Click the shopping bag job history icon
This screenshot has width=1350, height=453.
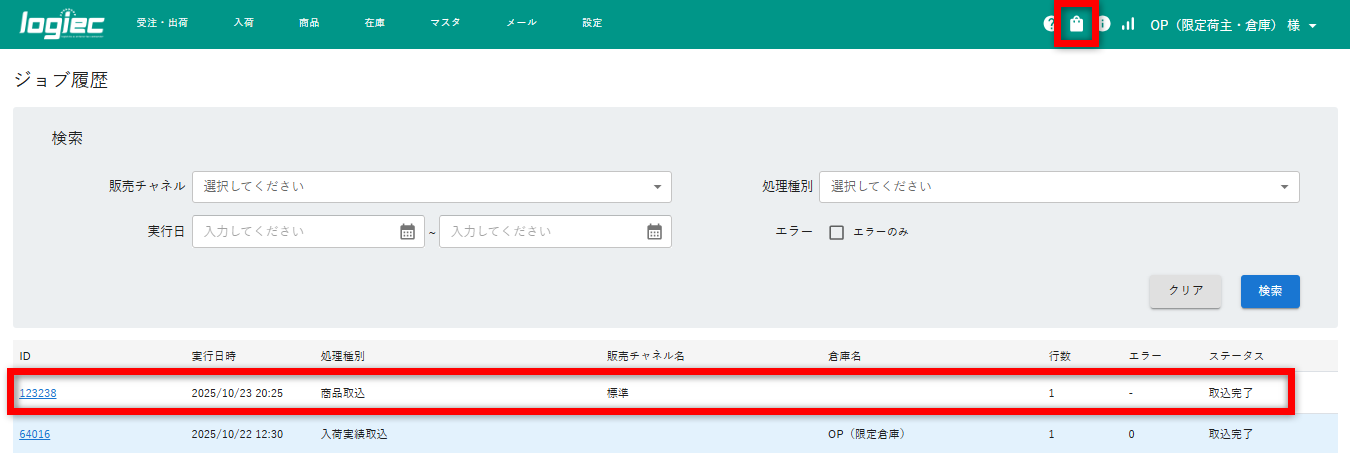[1076, 23]
